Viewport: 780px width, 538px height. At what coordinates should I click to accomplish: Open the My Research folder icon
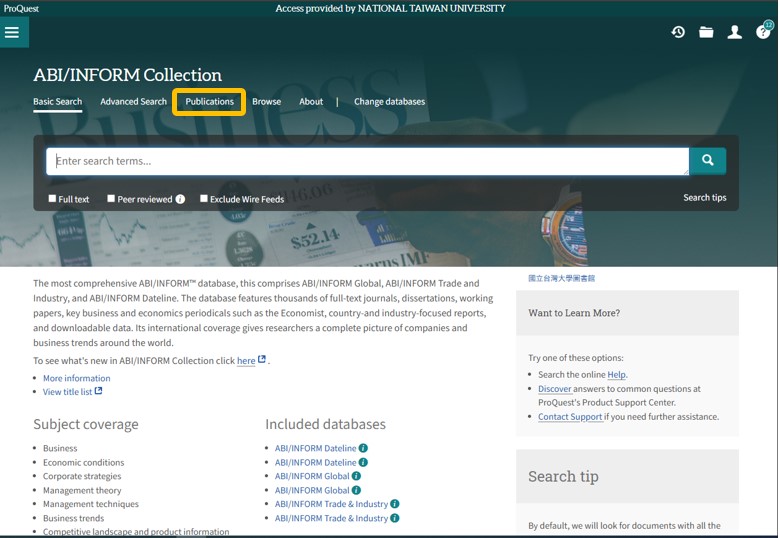click(x=706, y=32)
